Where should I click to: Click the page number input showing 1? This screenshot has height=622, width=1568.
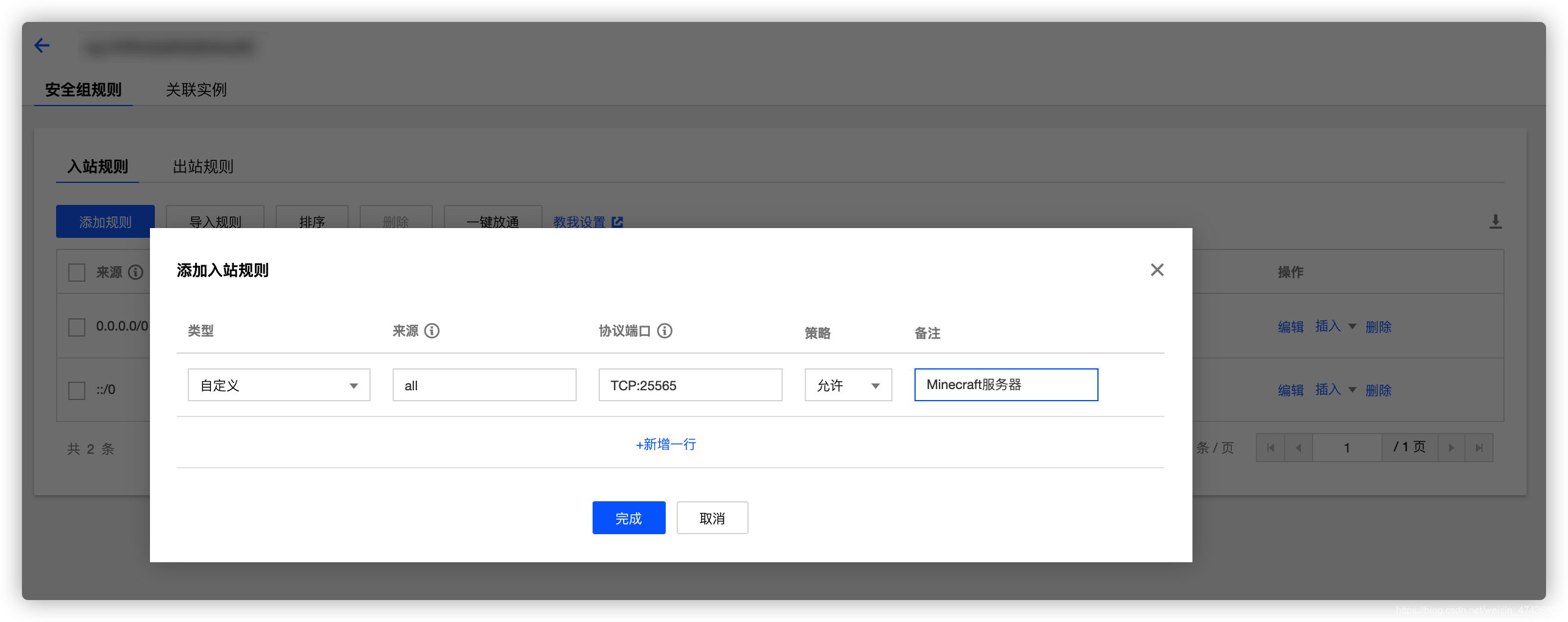tap(1347, 448)
